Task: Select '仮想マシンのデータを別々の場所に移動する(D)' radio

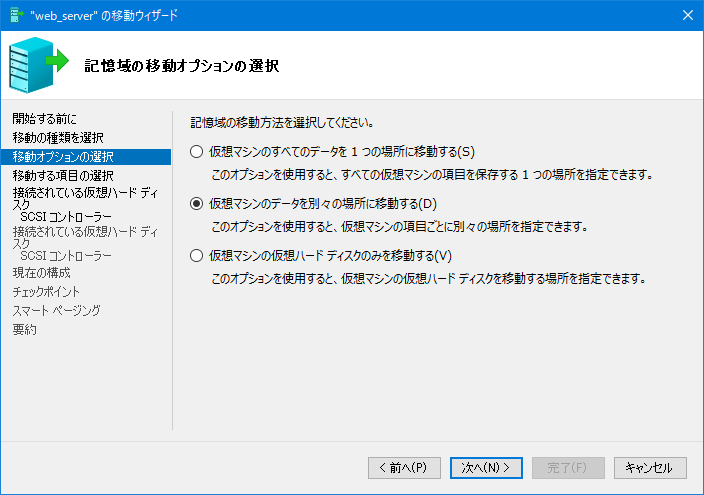Action: 196,204
